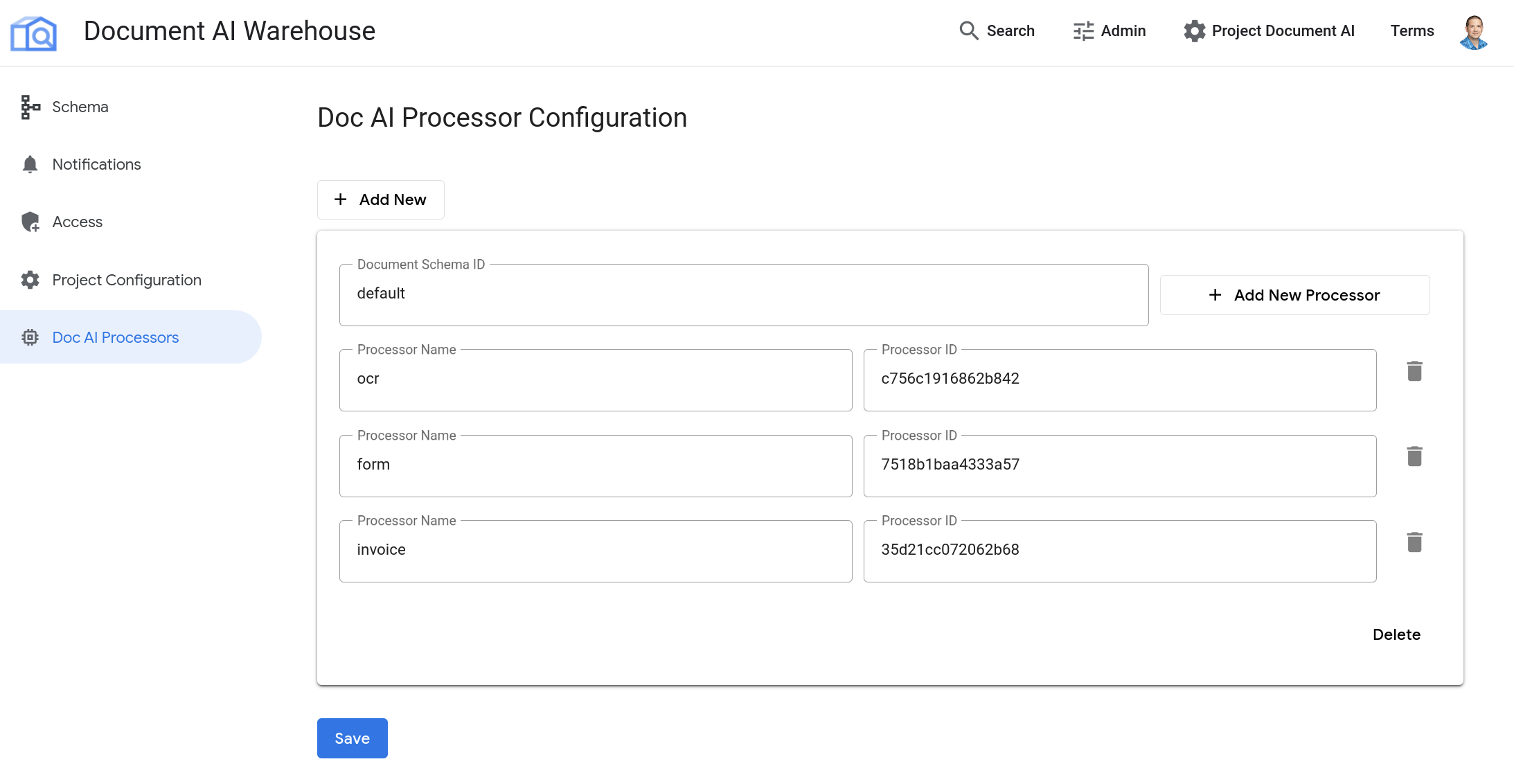This screenshot has height=784, width=1514.
Task: Click the Schema sidebar icon
Action: tap(30, 106)
